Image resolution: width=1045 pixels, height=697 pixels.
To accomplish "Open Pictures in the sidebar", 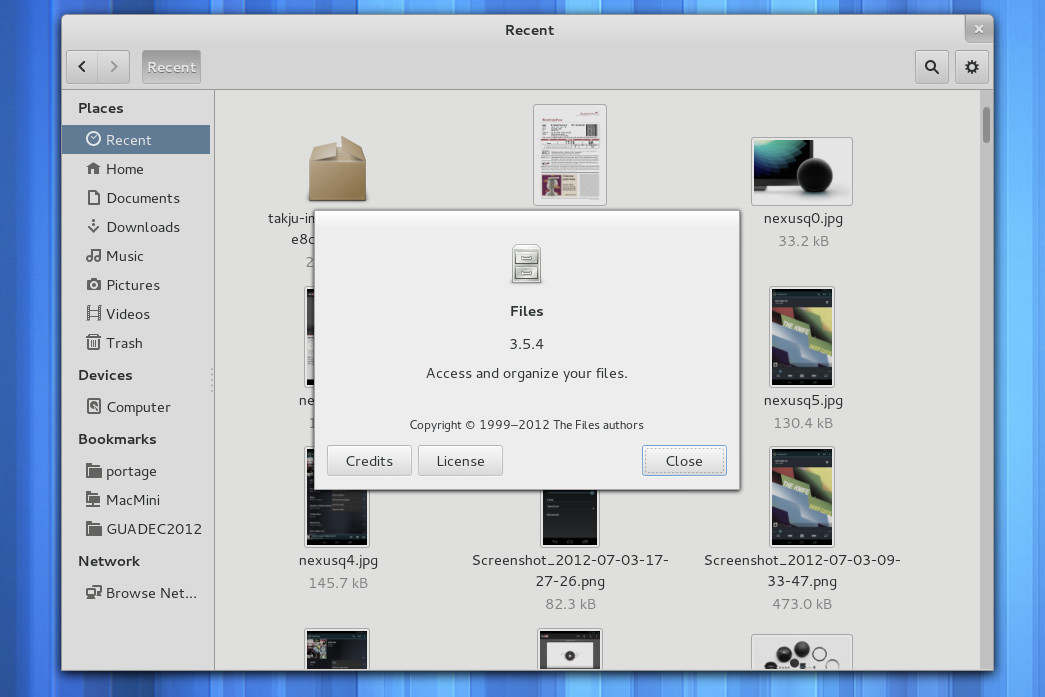I will (136, 285).
